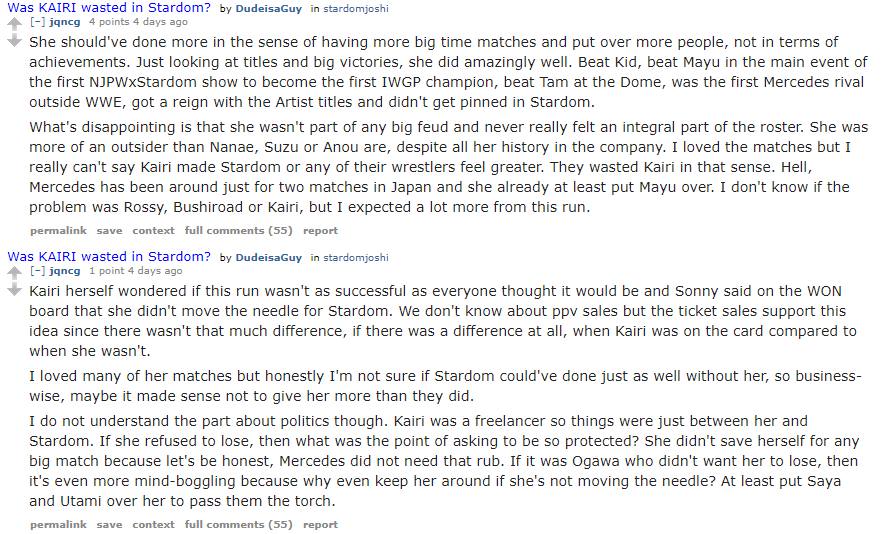Collapse the second comment with [–] toggle
882x534 pixels.
[38, 271]
